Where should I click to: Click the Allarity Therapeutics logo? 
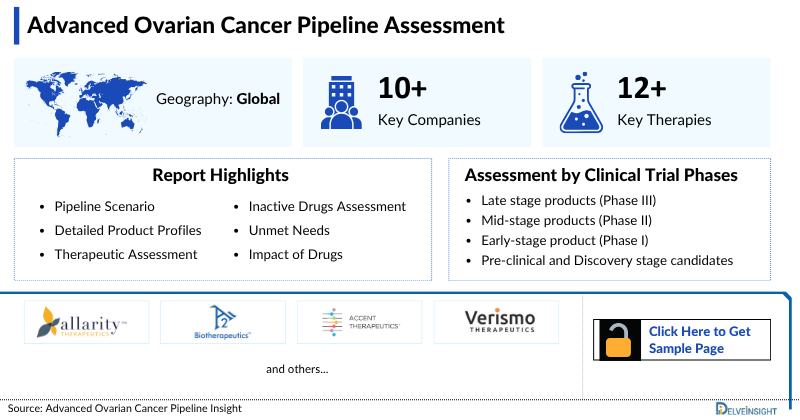(x=82, y=322)
